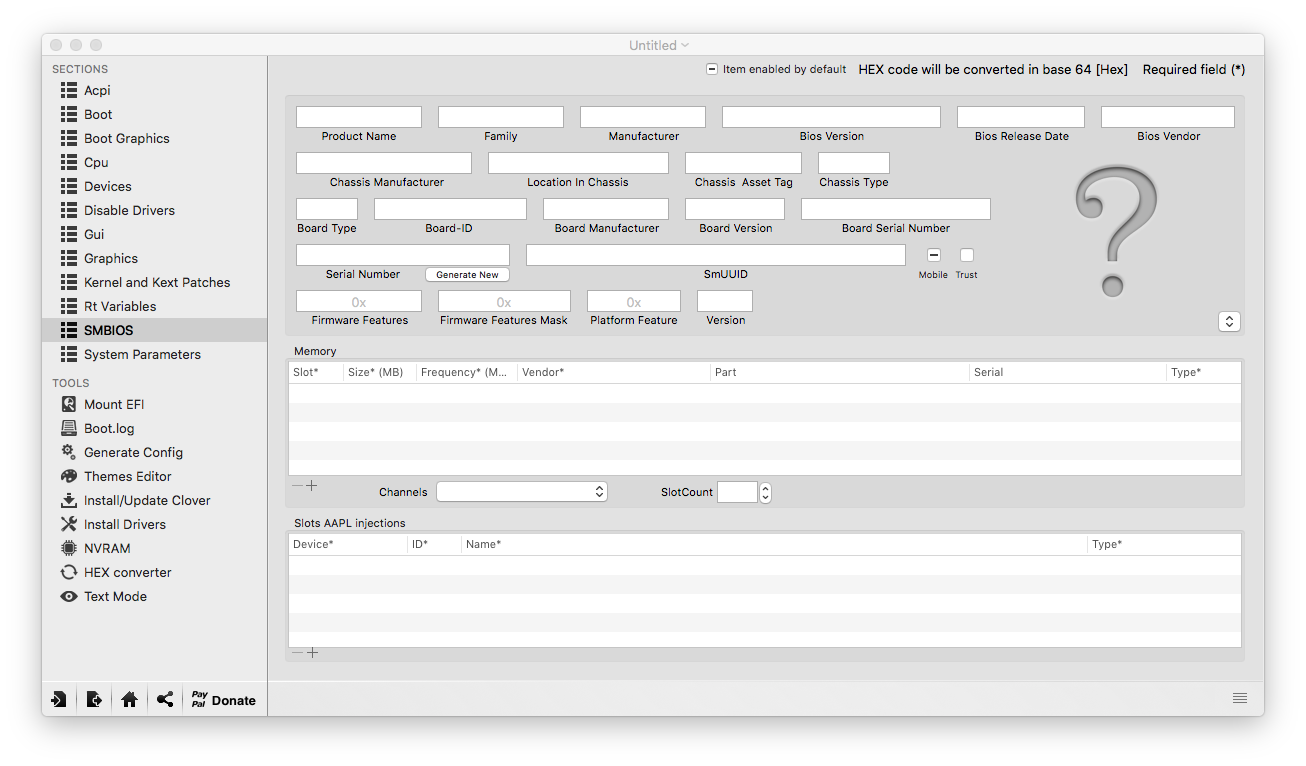This screenshot has width=1306, height=766.
Task: Enable the Trust checkbox
Action: 966,255
